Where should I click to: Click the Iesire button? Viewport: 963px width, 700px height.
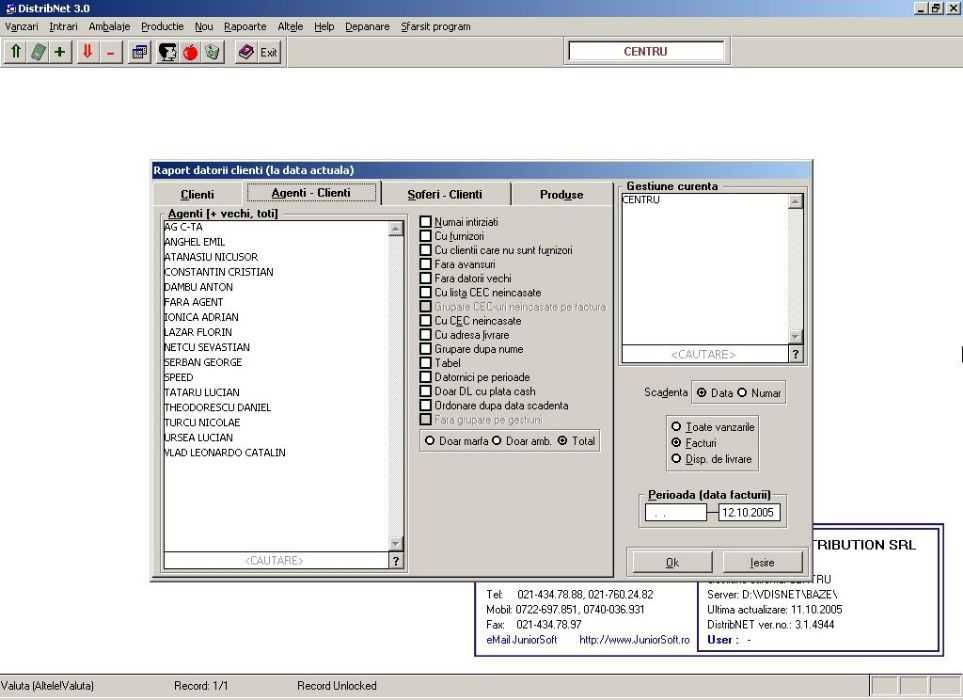(x=762, y=562)
